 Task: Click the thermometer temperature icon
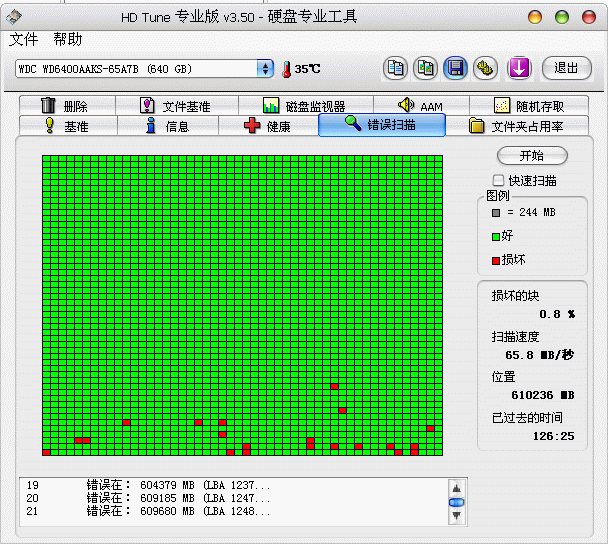[287, 69]
